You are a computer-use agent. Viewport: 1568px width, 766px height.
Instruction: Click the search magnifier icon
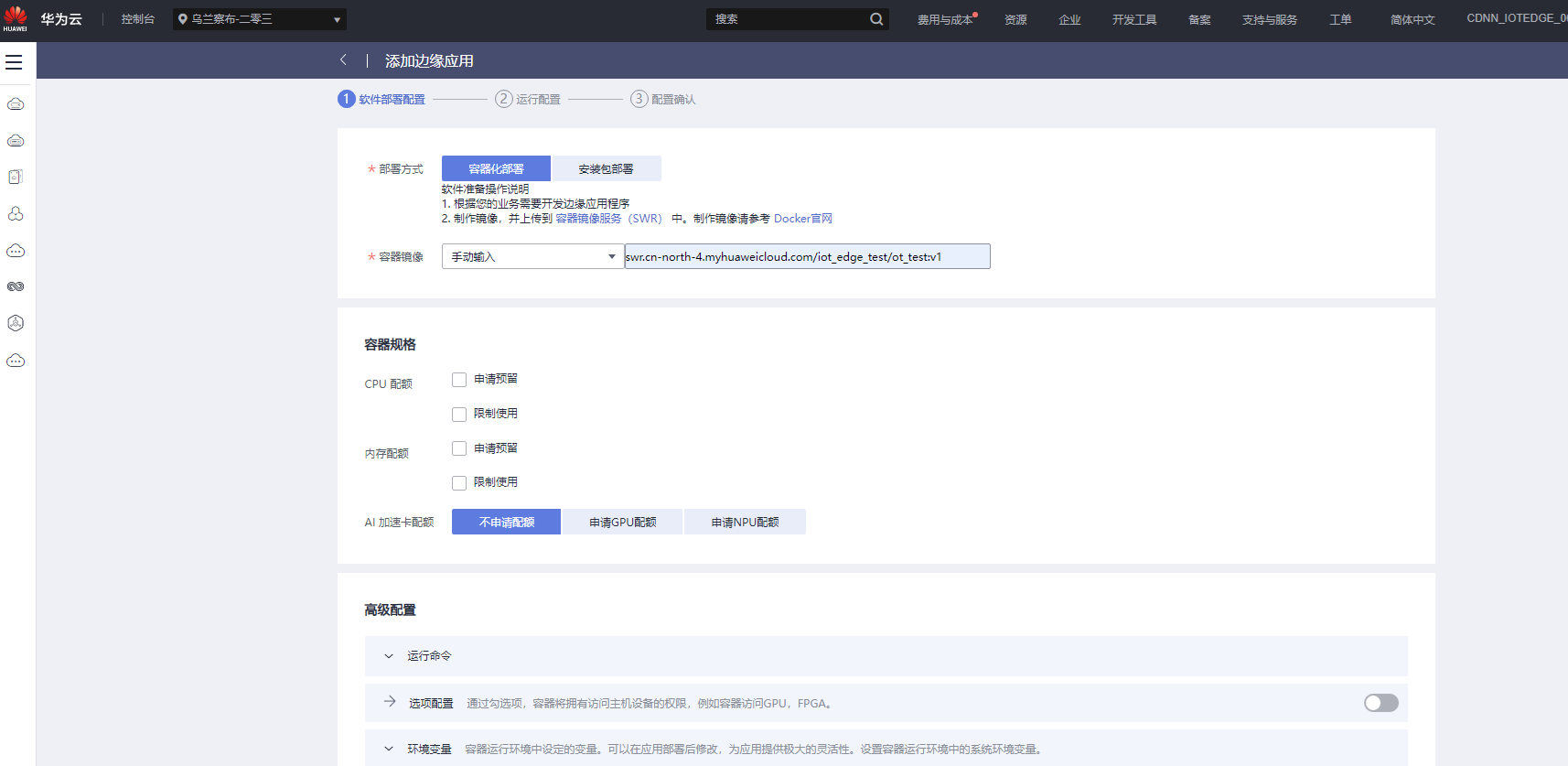pos(876,19)
